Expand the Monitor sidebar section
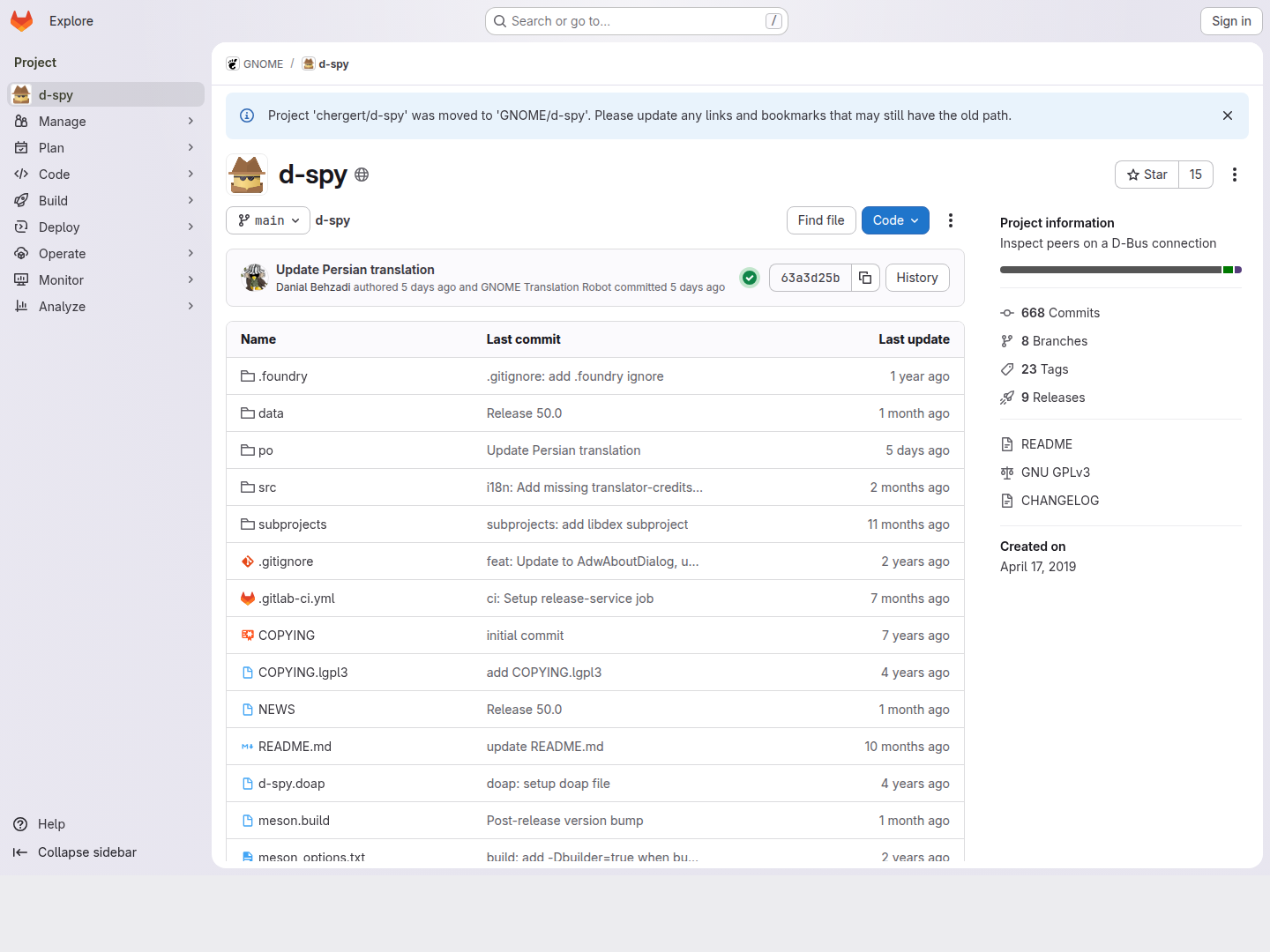Screen dimensions: 1270x952 click(106, 279)
